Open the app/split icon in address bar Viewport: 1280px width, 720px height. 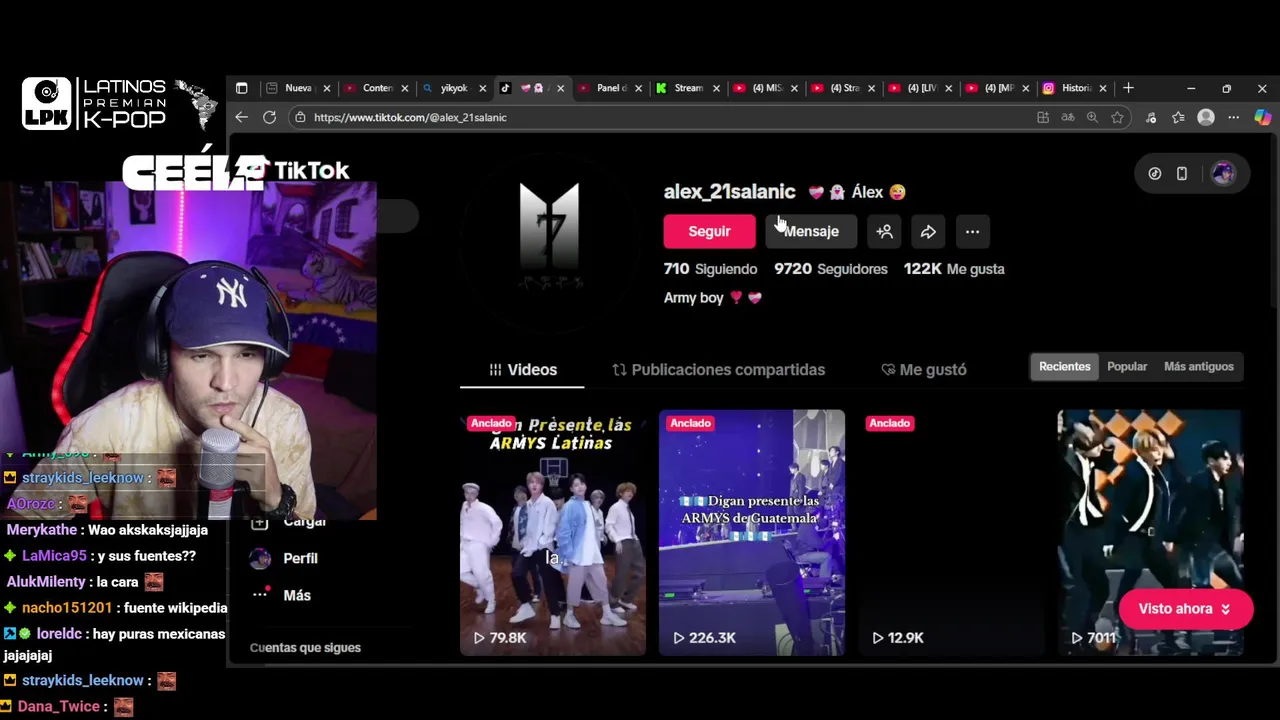[1043, 117]
